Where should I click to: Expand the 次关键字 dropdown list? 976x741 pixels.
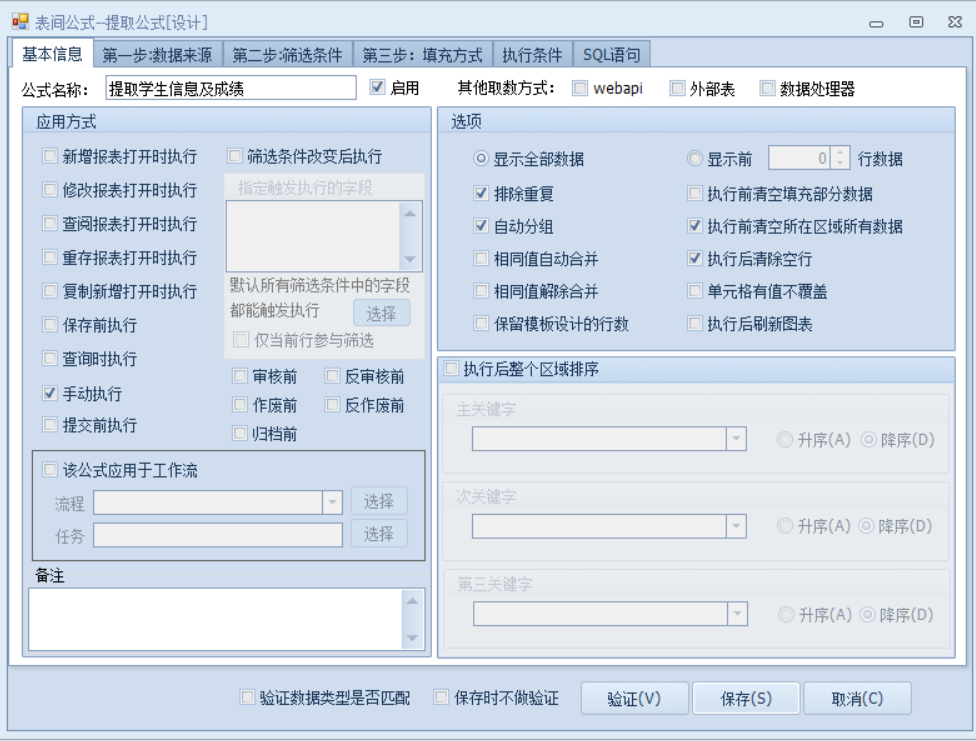click(736, 526)
